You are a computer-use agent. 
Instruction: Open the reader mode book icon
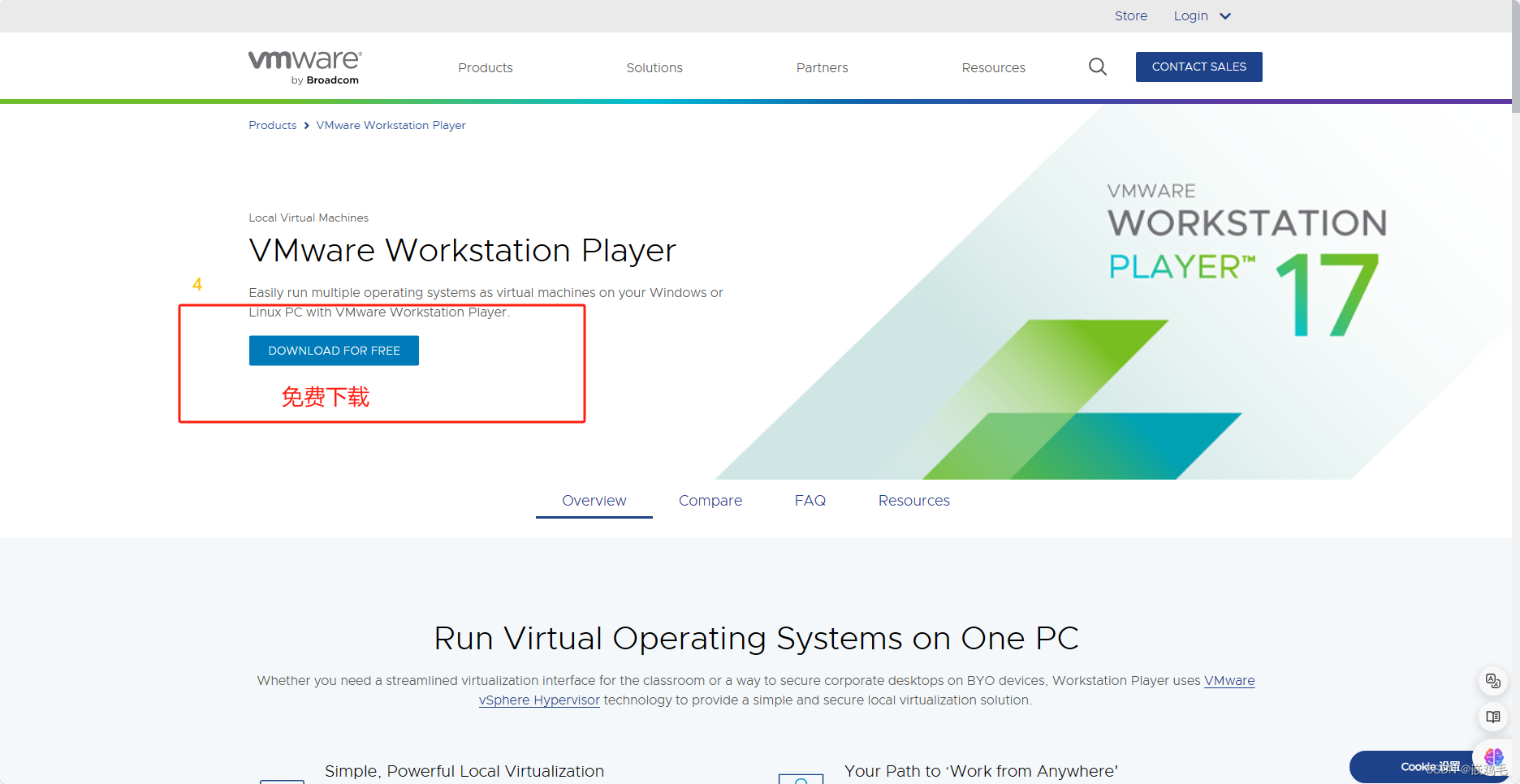(x=1492, y=717)
